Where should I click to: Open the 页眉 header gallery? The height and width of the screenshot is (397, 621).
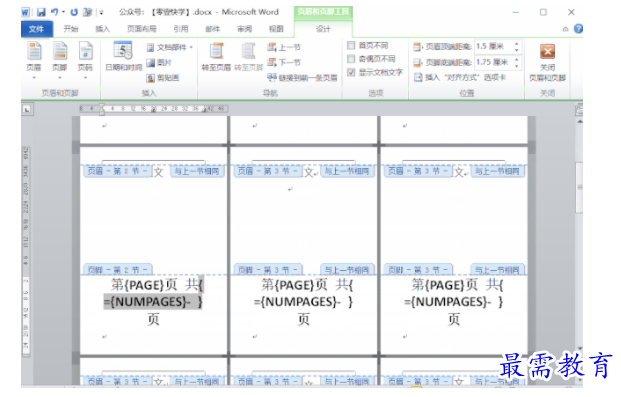pos(34,60)
